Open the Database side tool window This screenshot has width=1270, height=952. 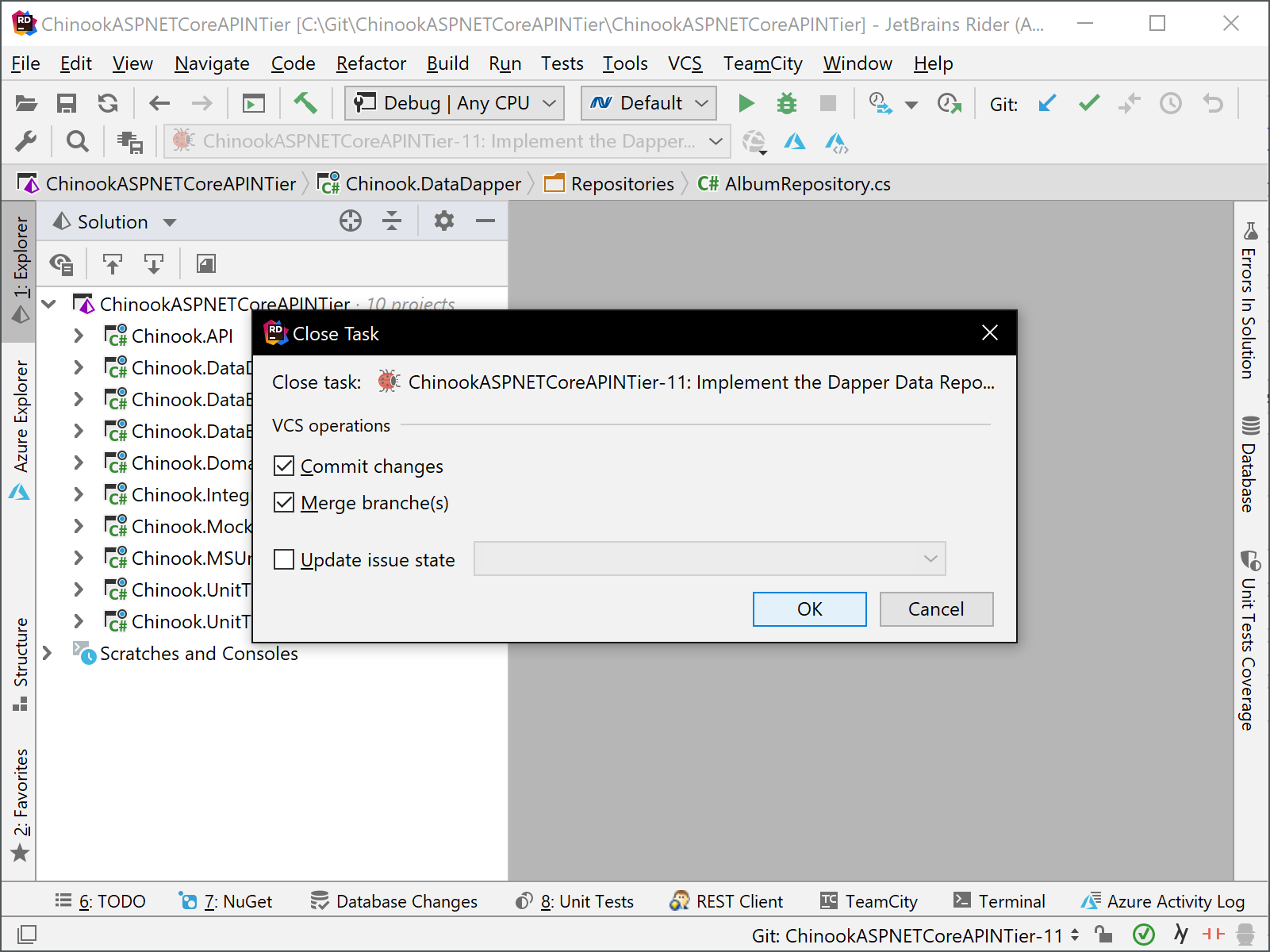tap(1250, 463)
